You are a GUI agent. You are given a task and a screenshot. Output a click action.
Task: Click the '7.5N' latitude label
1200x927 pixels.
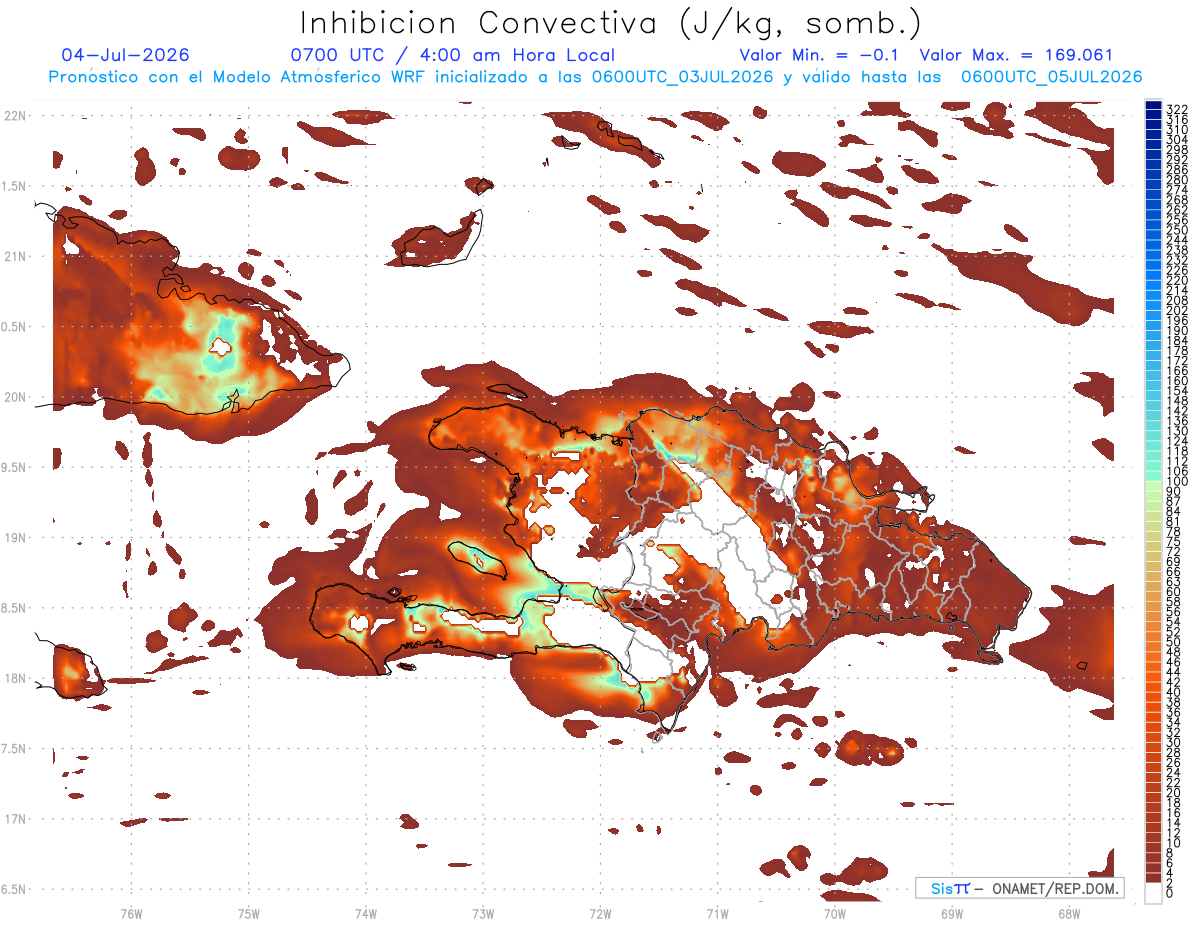point(14,748)
